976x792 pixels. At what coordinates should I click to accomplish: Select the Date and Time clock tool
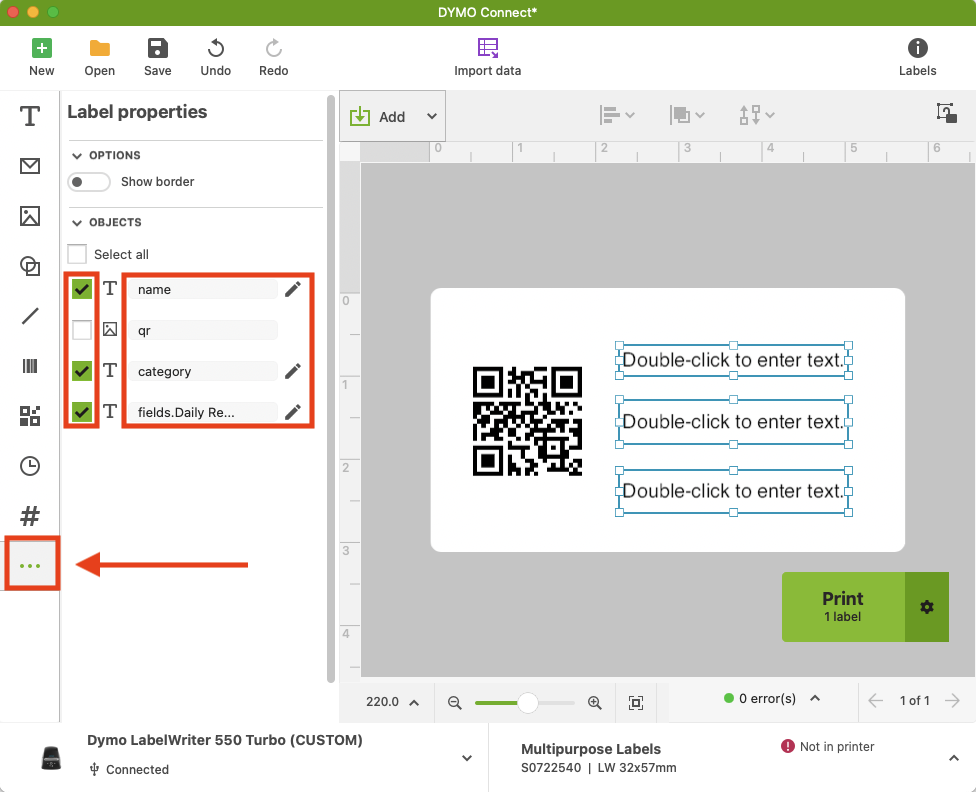(30, 466)
